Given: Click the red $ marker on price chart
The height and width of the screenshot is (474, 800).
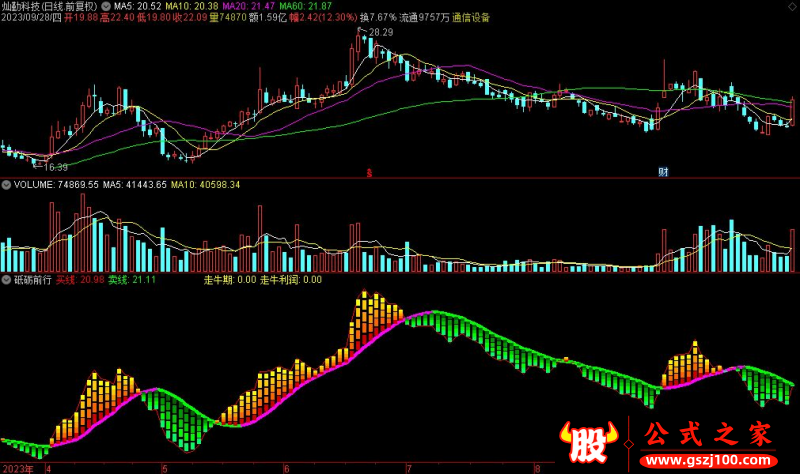Looking at the screenshot, I should click(x=369, y=172).
